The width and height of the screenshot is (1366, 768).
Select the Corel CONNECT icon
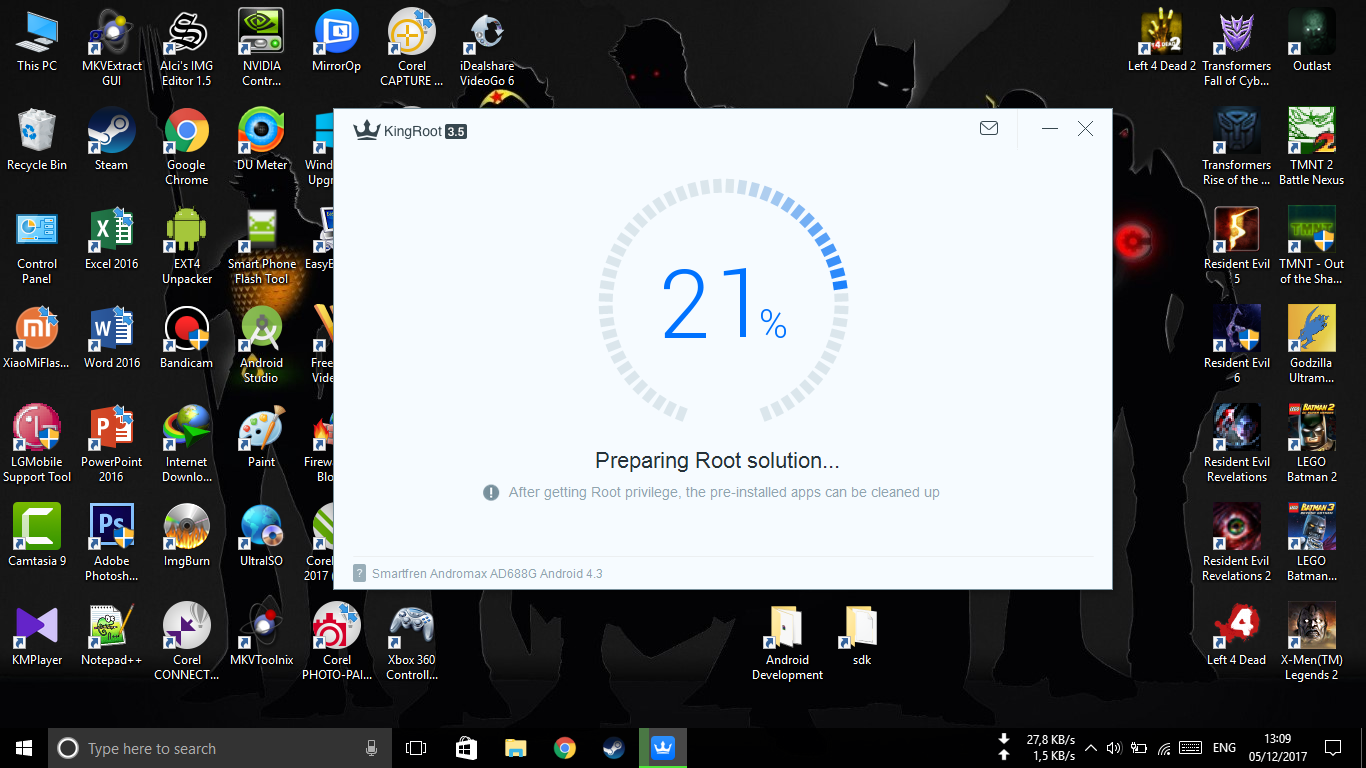pos(187,642)
